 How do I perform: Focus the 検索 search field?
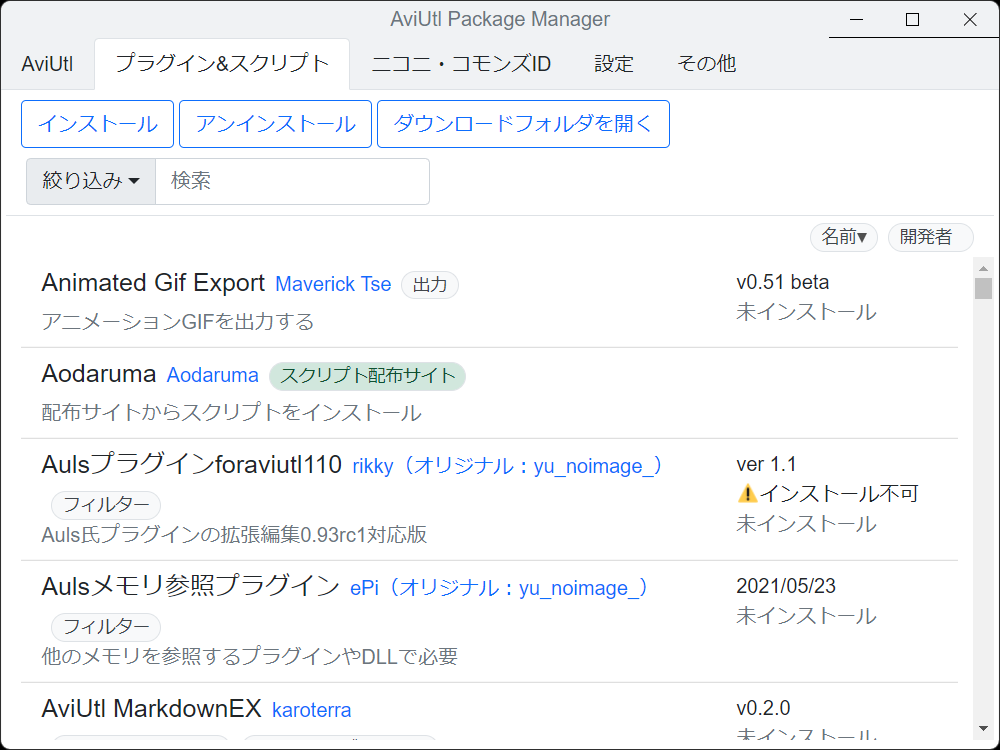pos(293,181)
